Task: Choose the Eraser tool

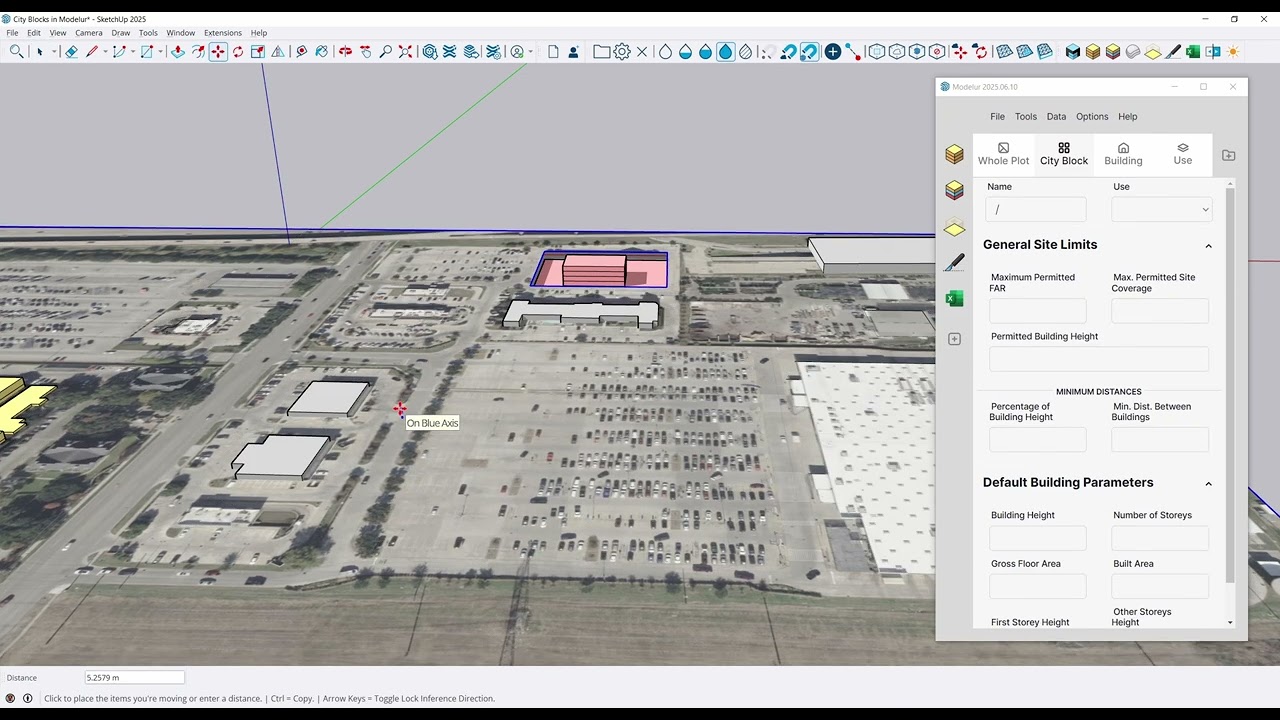Action: coord(72,52)
